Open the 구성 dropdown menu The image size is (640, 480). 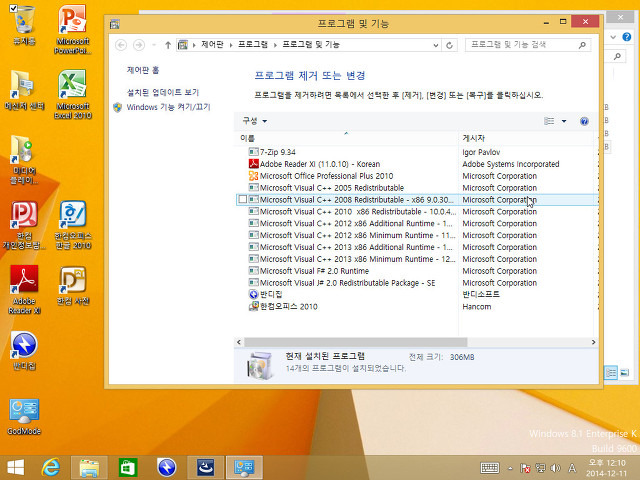(x=254, y=121)
